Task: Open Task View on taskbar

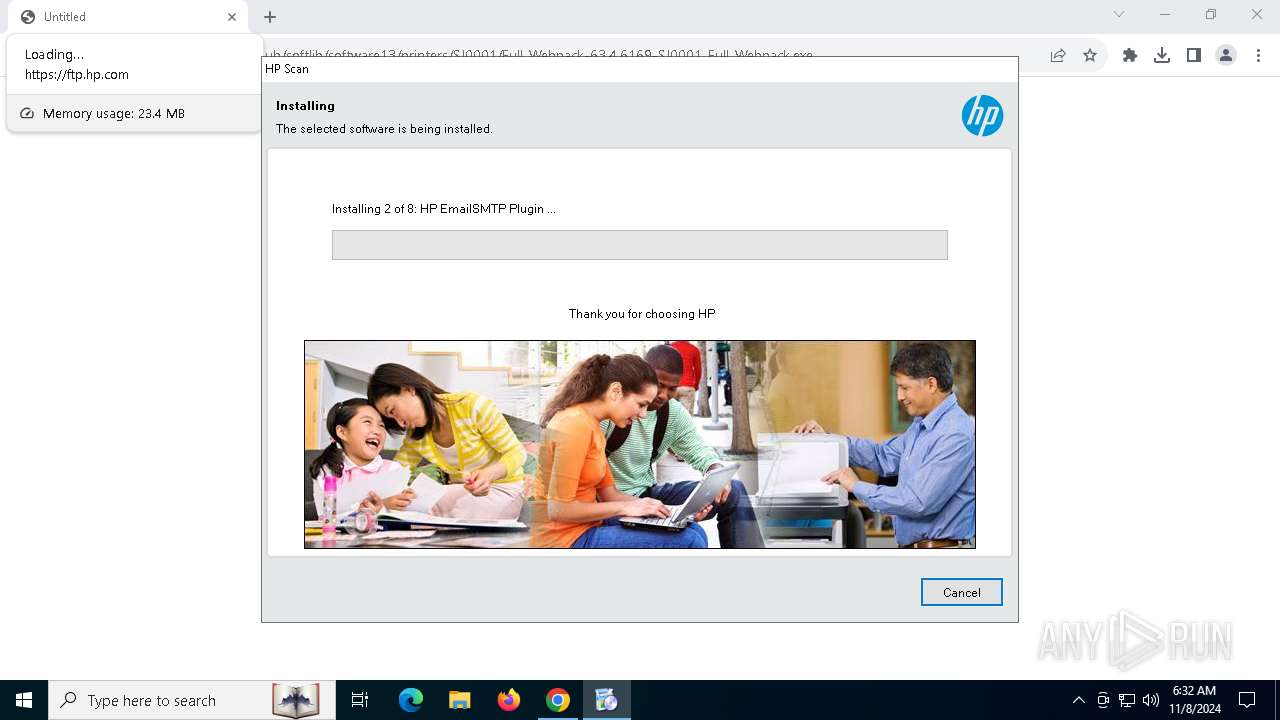Action: click(360, 700)
